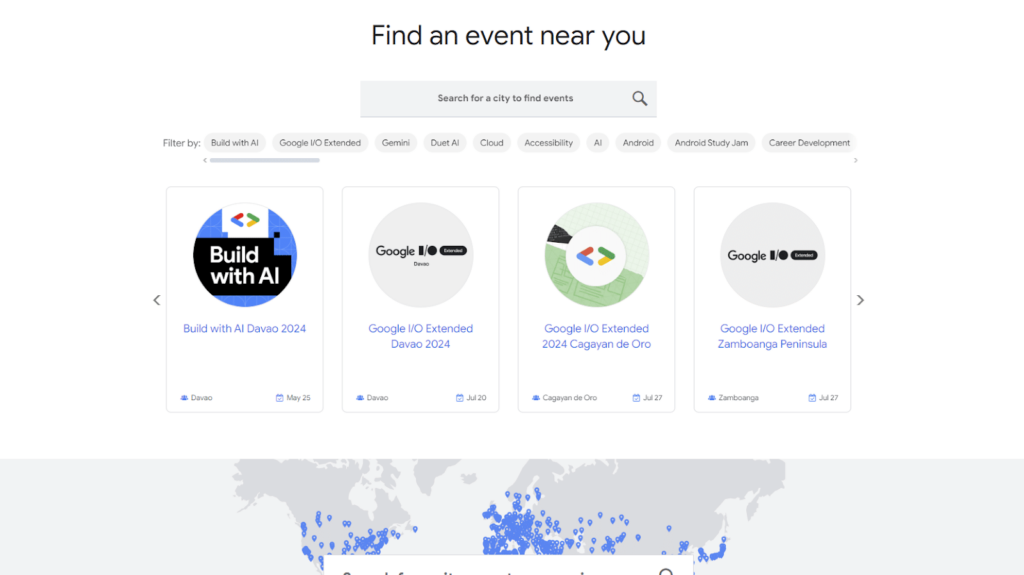Click the Zamboanga chapter text

pos(739,397)
